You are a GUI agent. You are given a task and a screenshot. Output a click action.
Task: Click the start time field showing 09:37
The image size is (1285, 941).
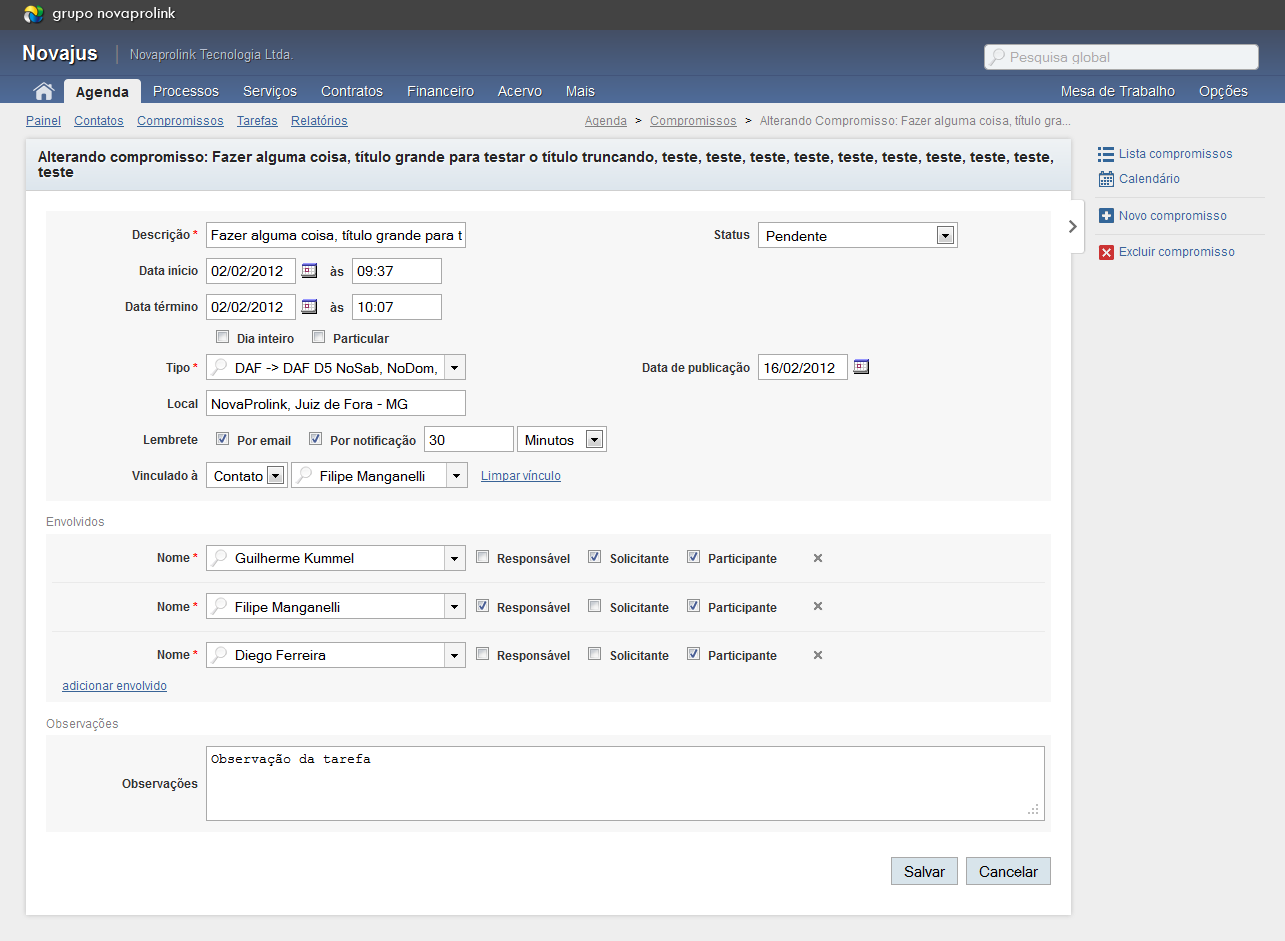click(397, 271)
